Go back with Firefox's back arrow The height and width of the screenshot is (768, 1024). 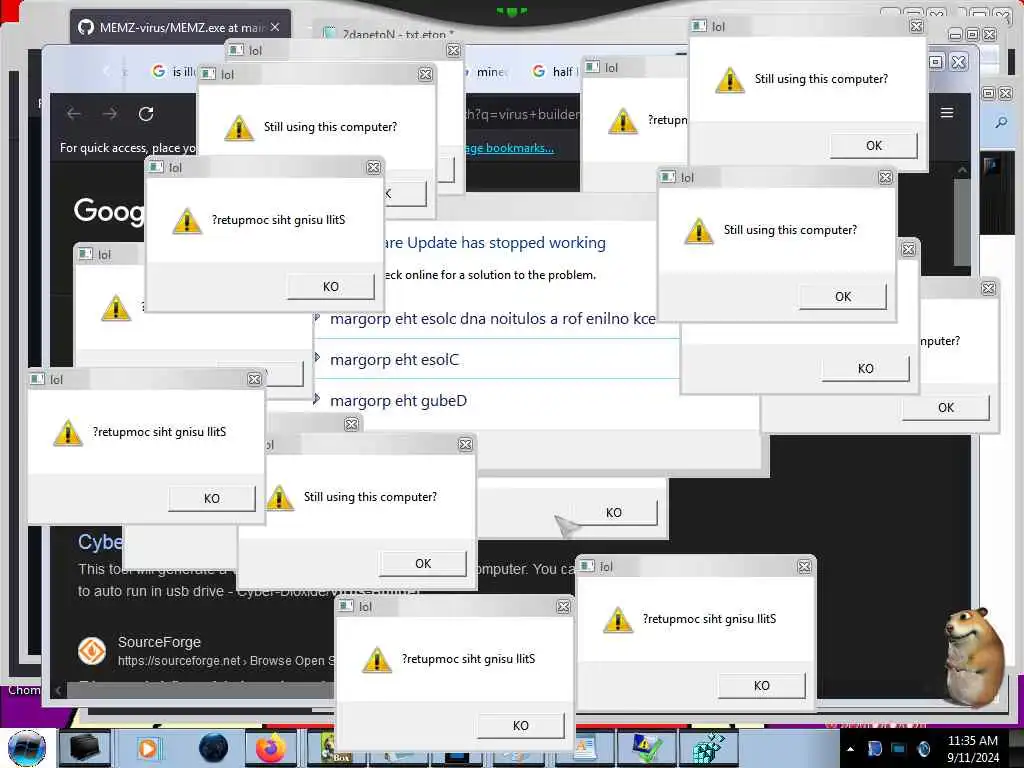click(x=74, y=114)
